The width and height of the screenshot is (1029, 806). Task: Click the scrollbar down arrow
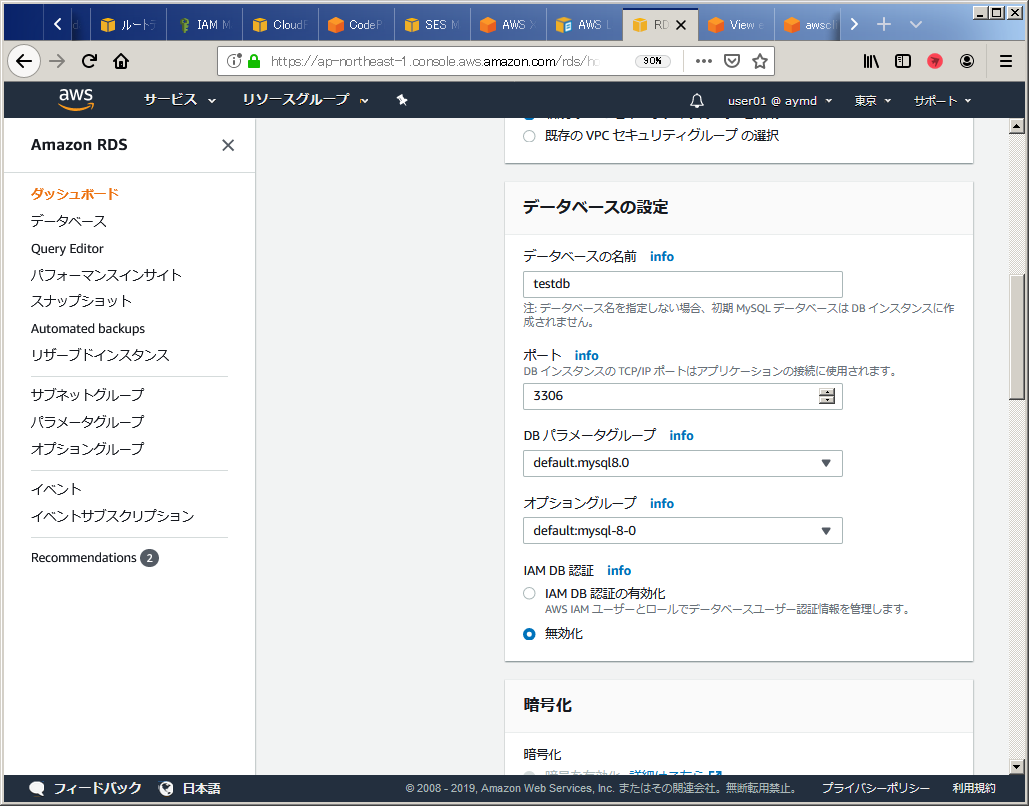(1017, 766)
